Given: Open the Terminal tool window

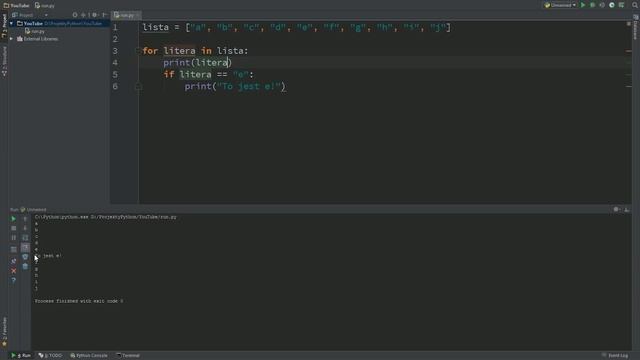Looking at the screenshot, I should pyautogui.click(x=128, y=356).
